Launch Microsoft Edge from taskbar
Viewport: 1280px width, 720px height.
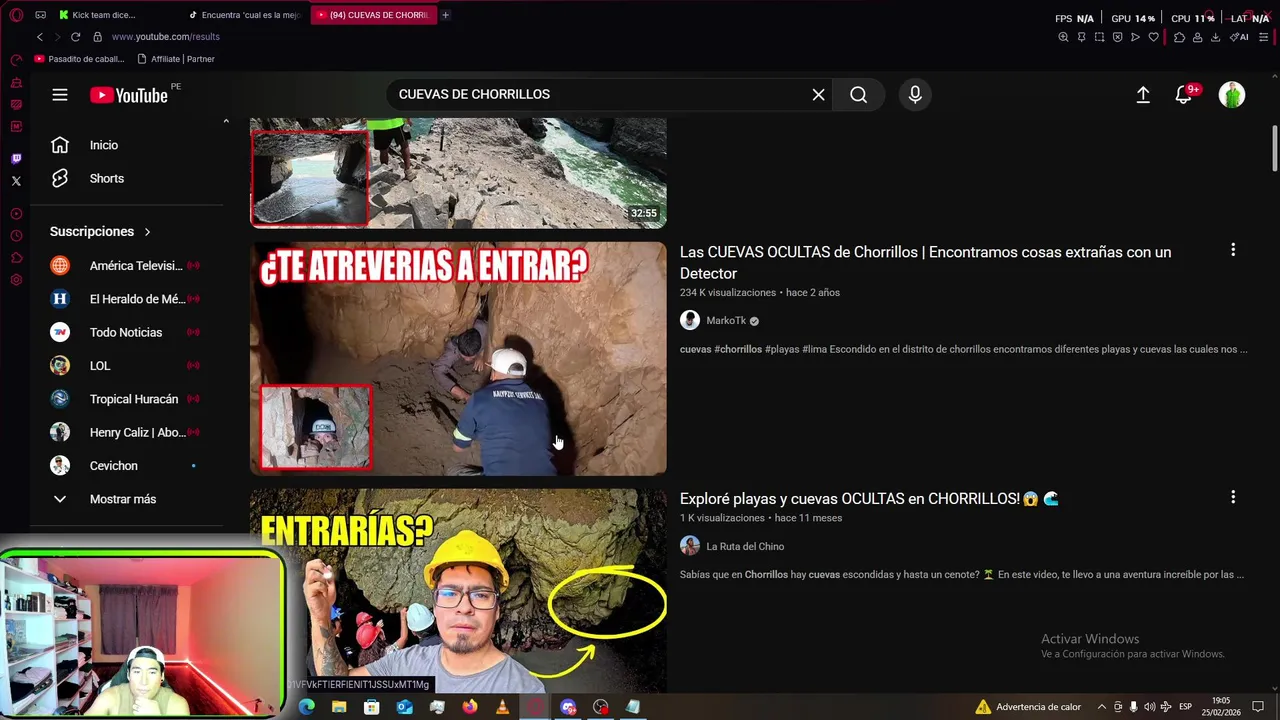click(x=306, y=707)
